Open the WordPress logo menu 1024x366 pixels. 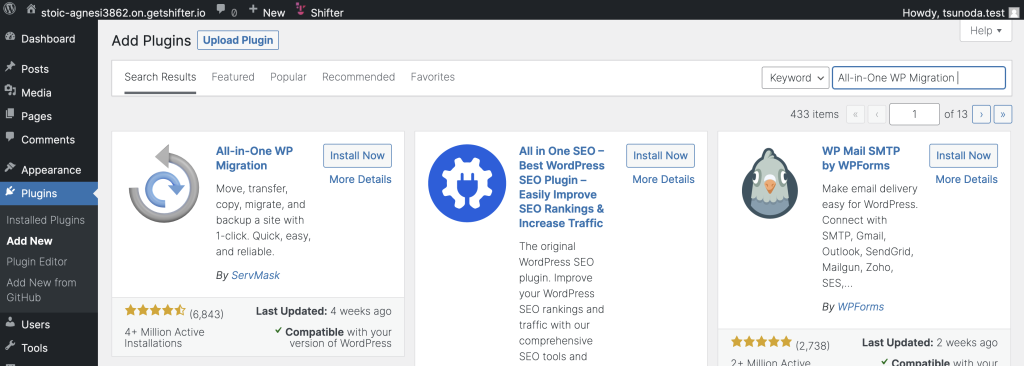(10, 10)
